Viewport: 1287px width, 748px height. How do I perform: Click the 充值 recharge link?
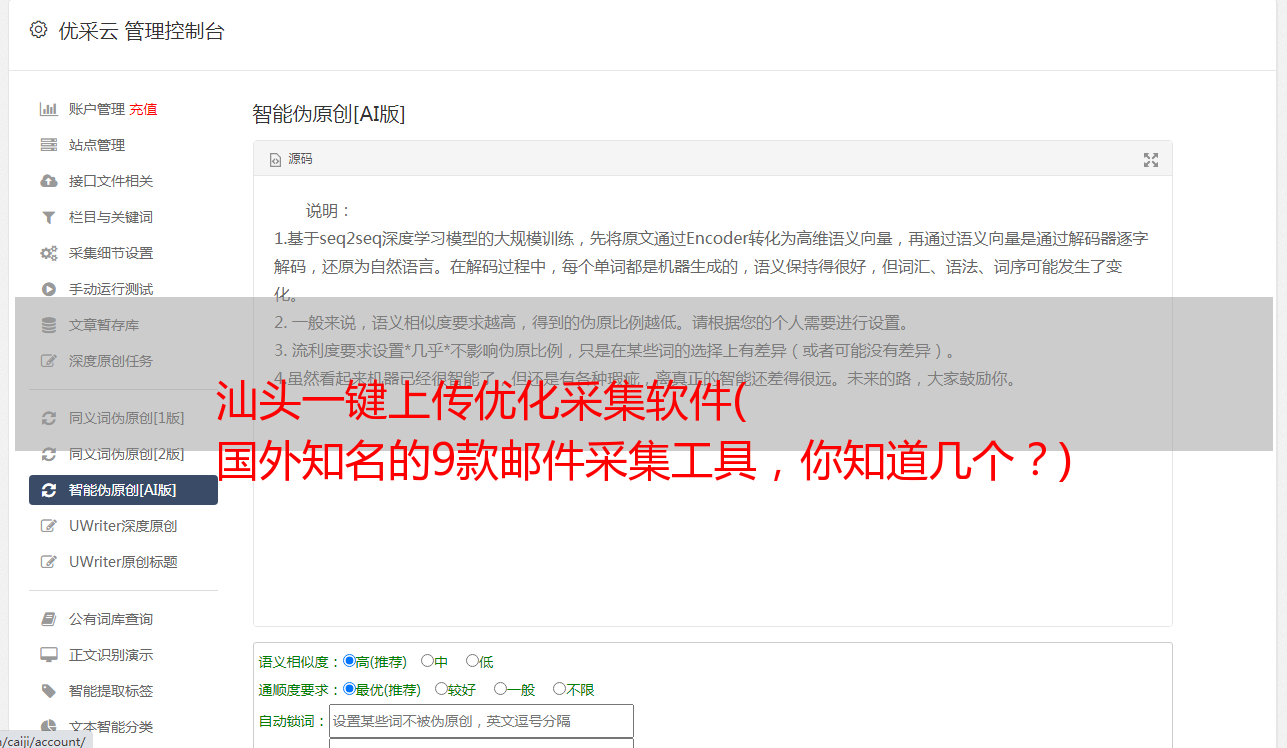tap(143, 109)
